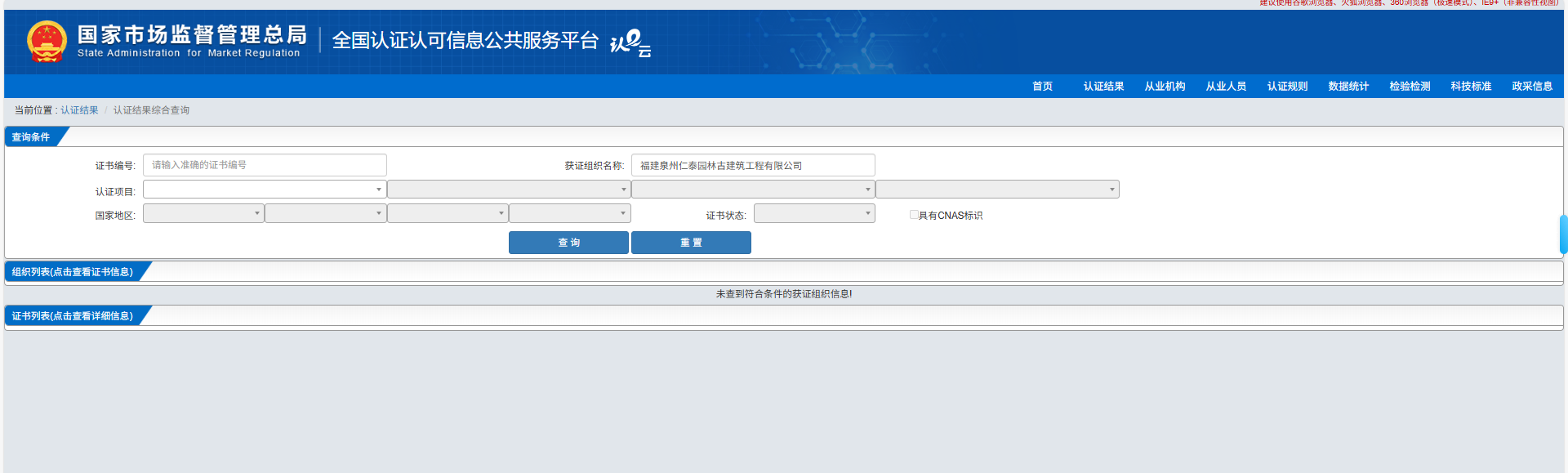Expand the 证书状态 dropdown
The height and width of the screenshot is (473, 1568).
pos(814,213)
